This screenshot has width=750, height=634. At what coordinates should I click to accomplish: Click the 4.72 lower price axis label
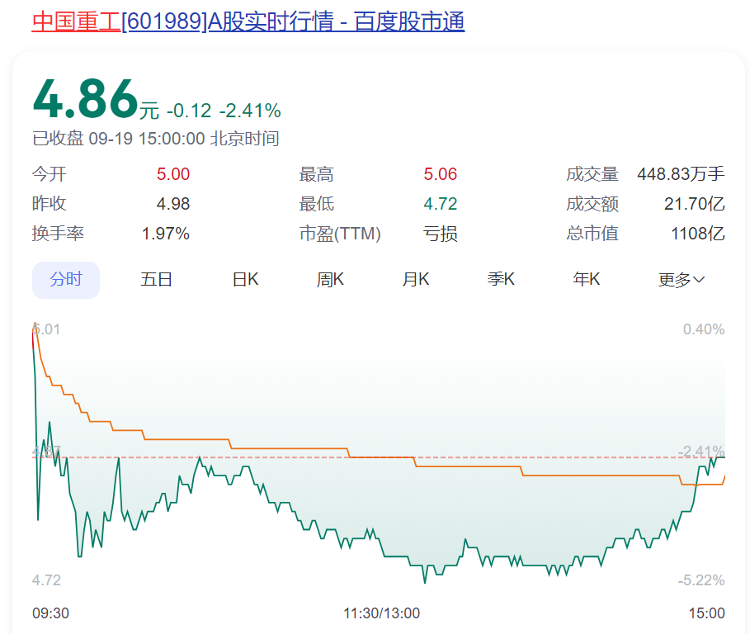click(46, 580)
